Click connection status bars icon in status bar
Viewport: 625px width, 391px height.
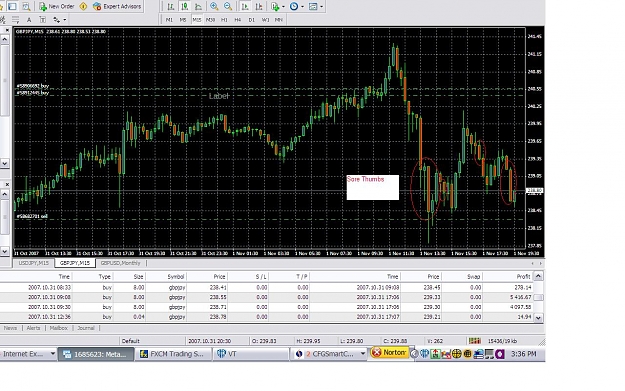475,341
